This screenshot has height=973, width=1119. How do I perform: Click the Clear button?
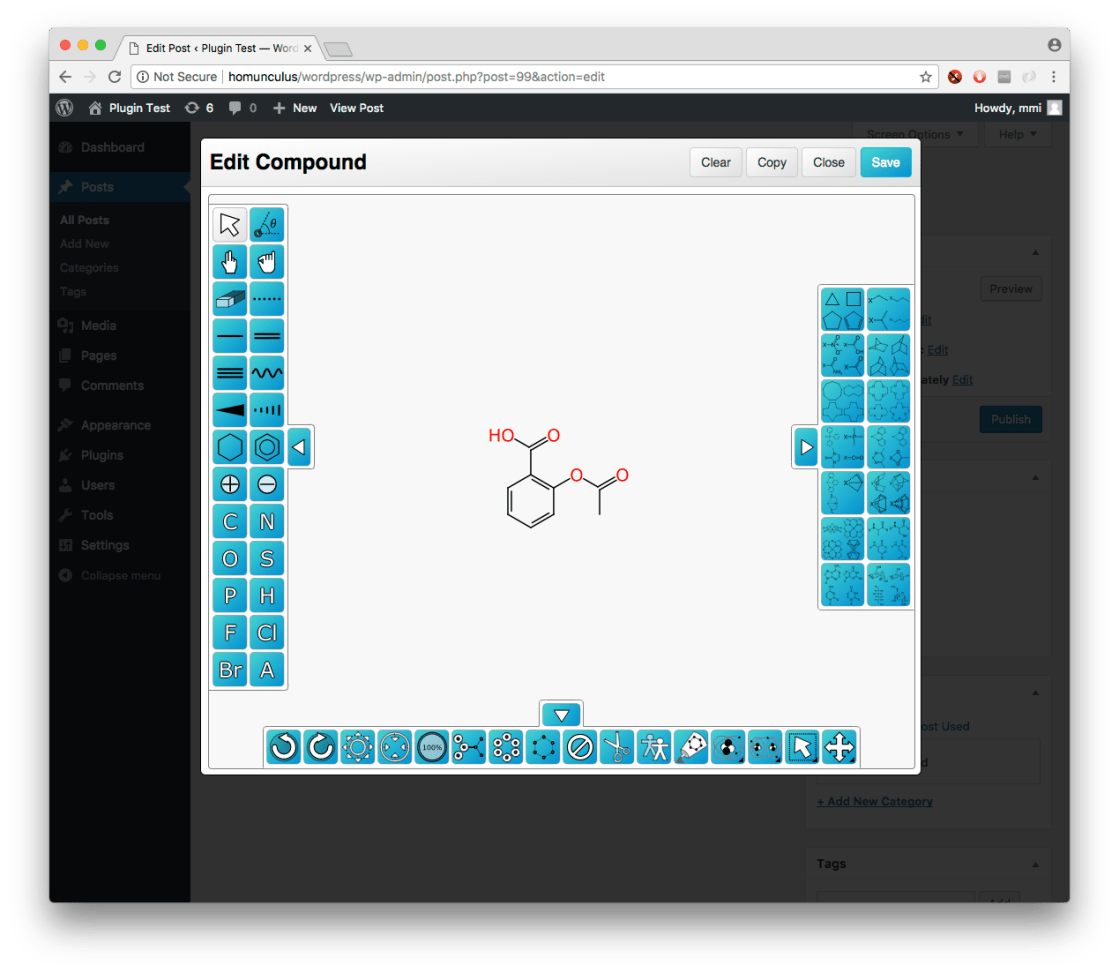tap(715, 162)
